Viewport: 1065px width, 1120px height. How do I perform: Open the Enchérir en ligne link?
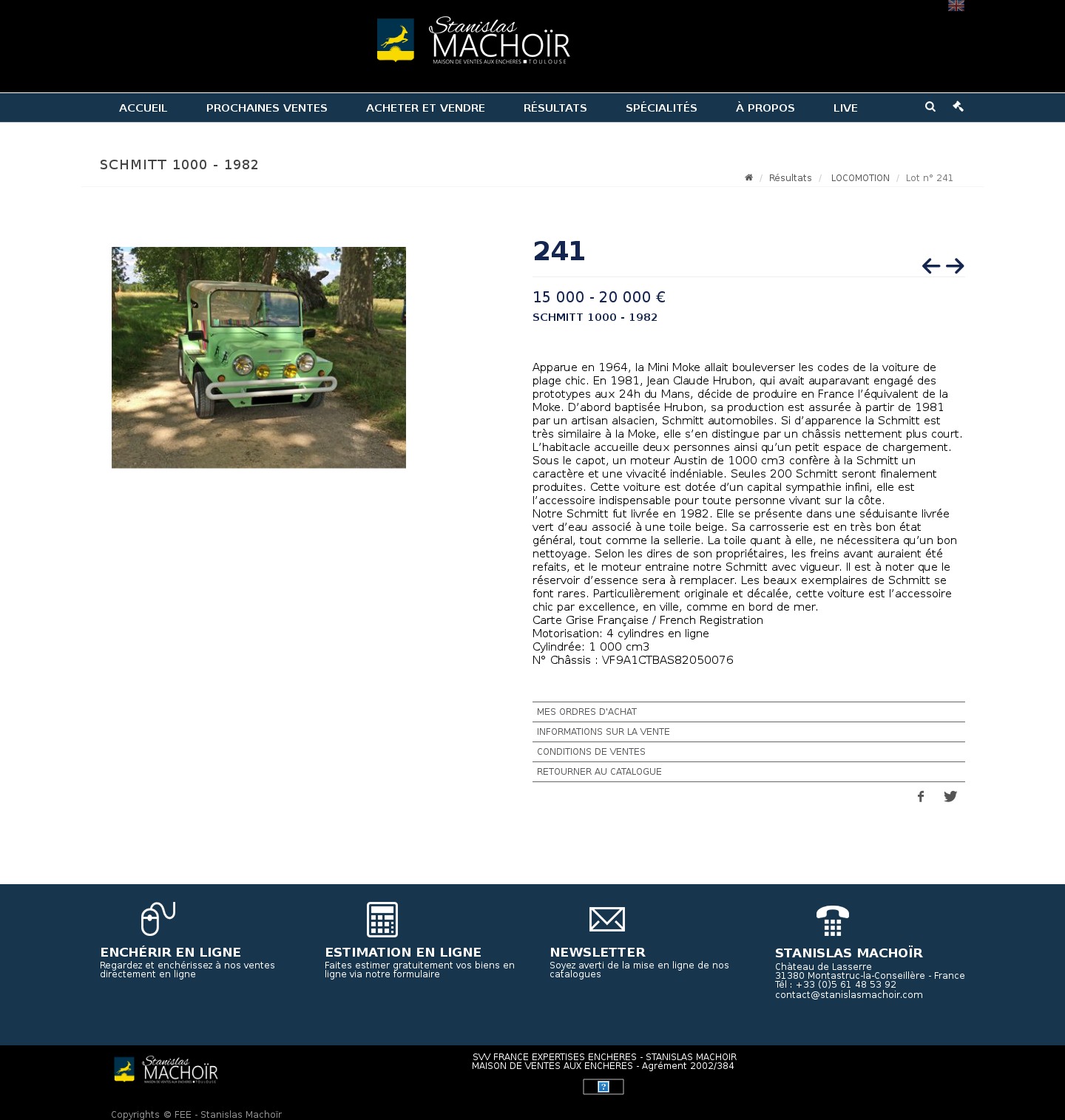coord(170,952)
